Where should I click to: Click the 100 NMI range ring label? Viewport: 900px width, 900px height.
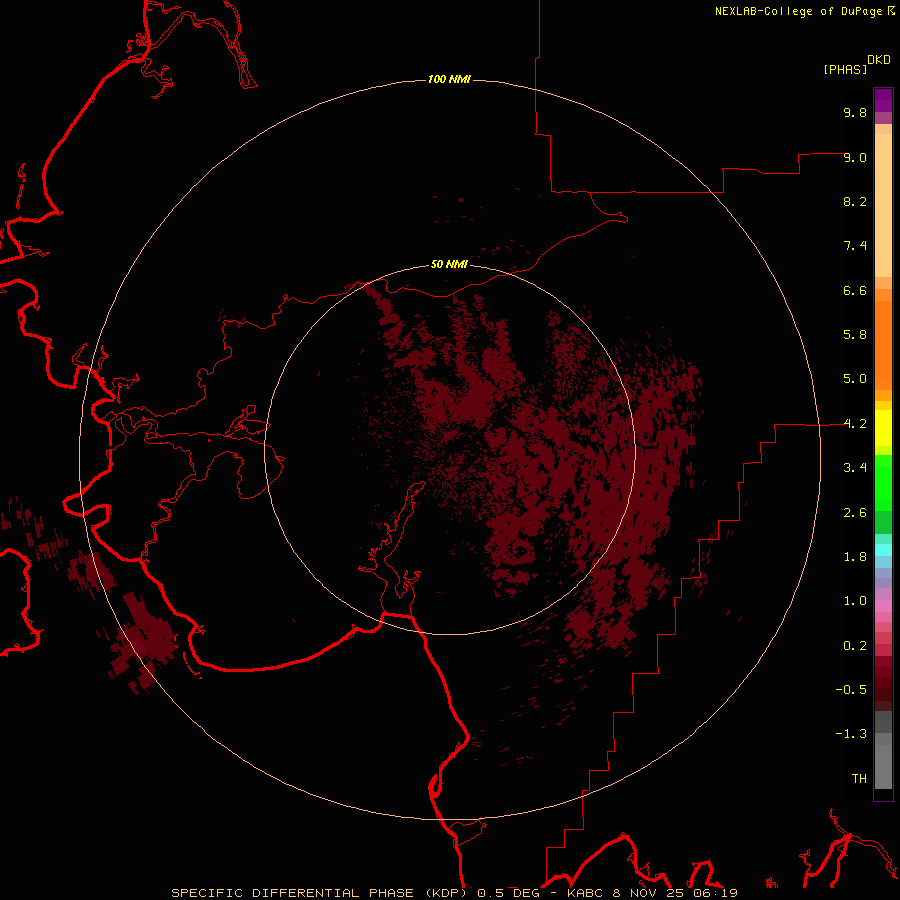click(x=449, y=79)
